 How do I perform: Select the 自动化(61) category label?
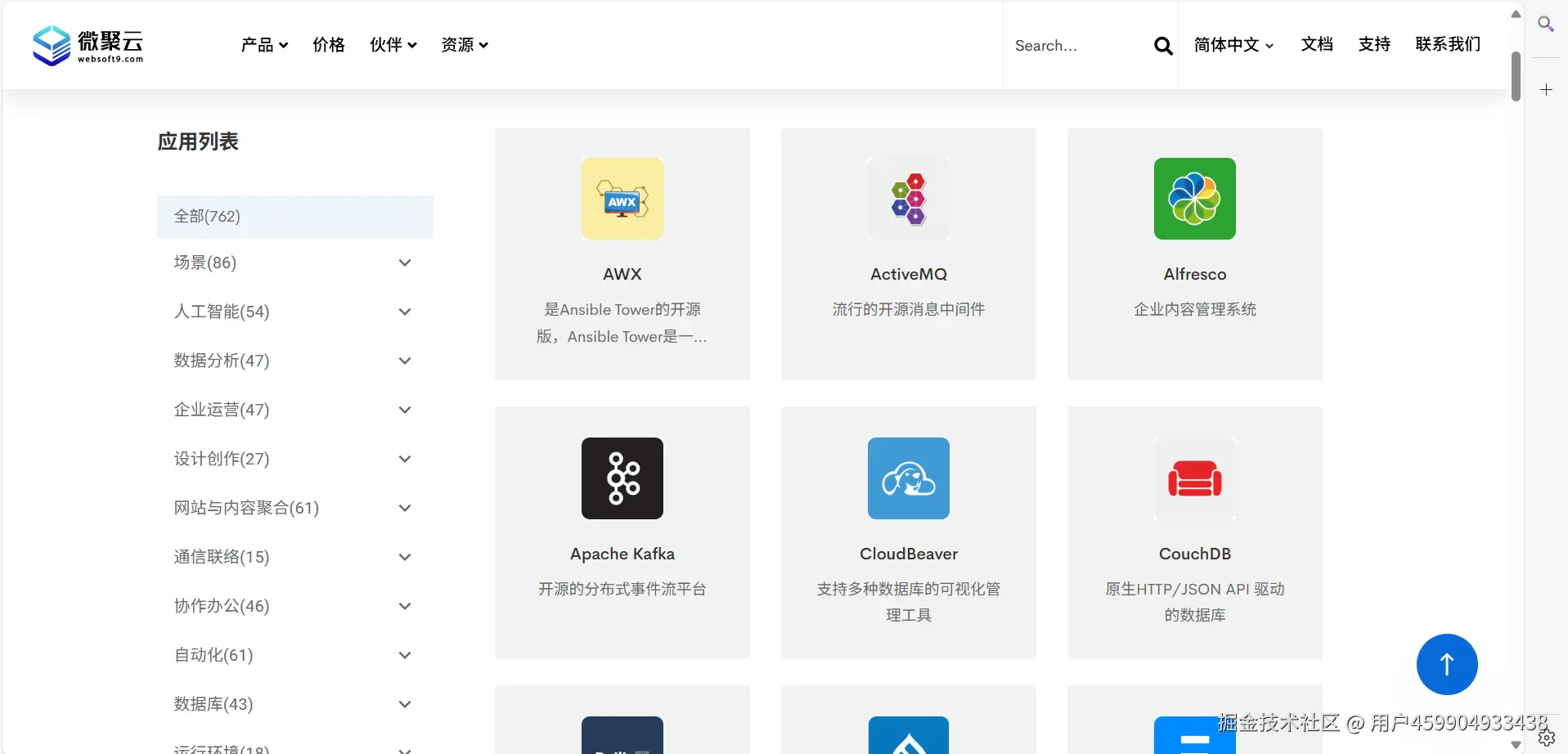[x=213, y=655]
